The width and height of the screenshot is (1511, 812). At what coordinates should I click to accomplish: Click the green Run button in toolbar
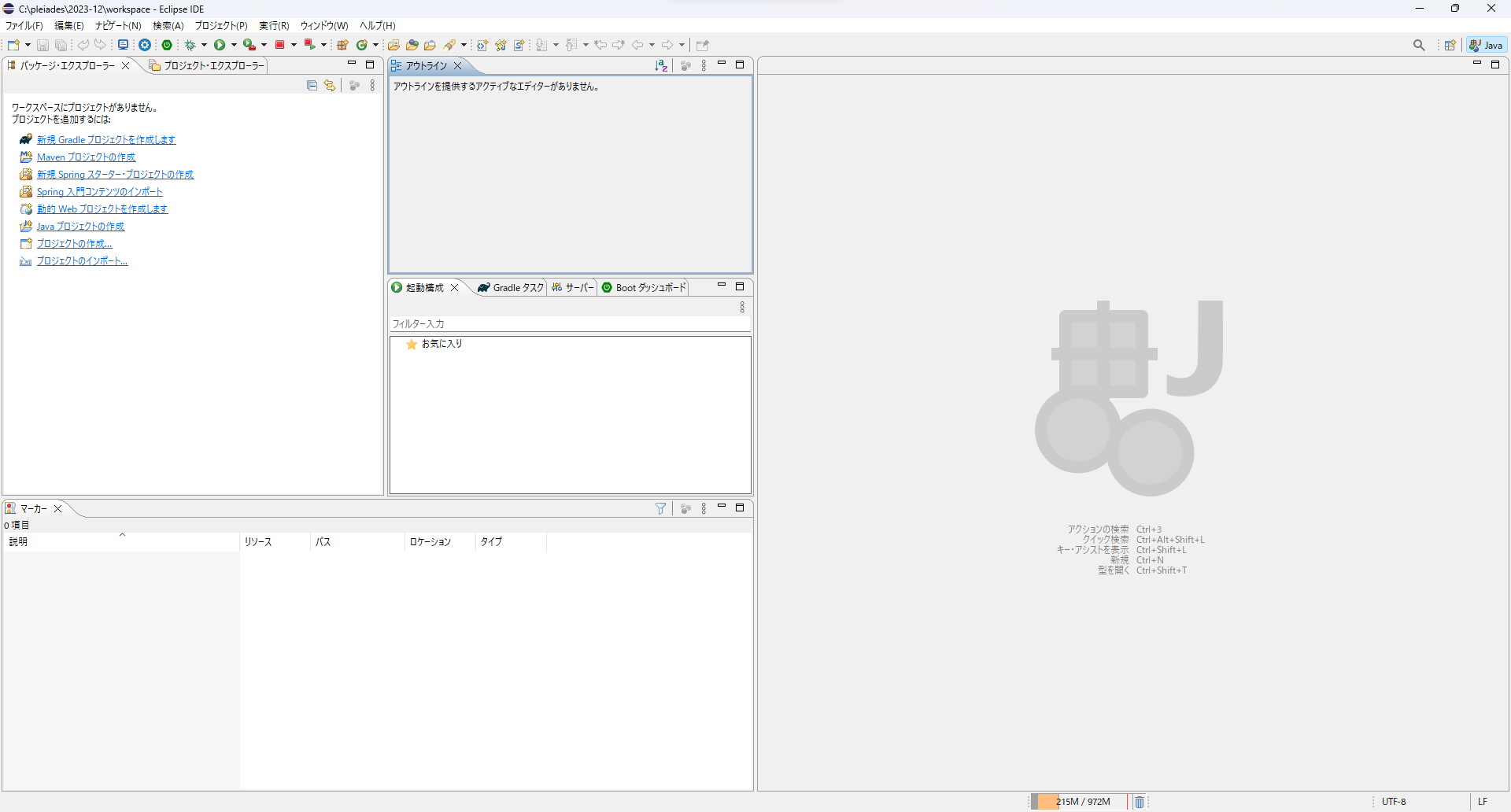coord(220,46)
